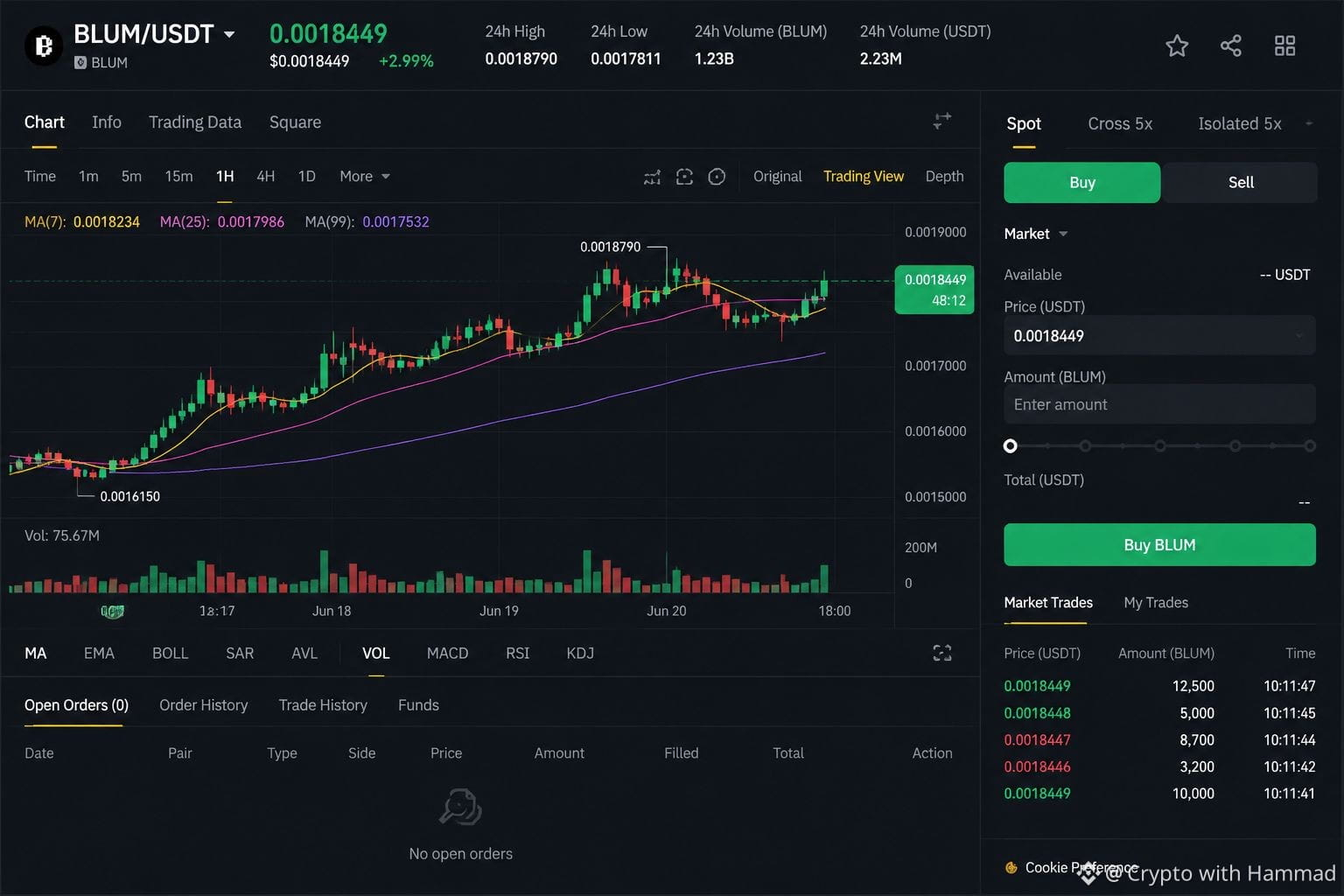Set amount slider to 100% marker
The height and width of the screenshot is (896, 1344).
[1310, 445]
